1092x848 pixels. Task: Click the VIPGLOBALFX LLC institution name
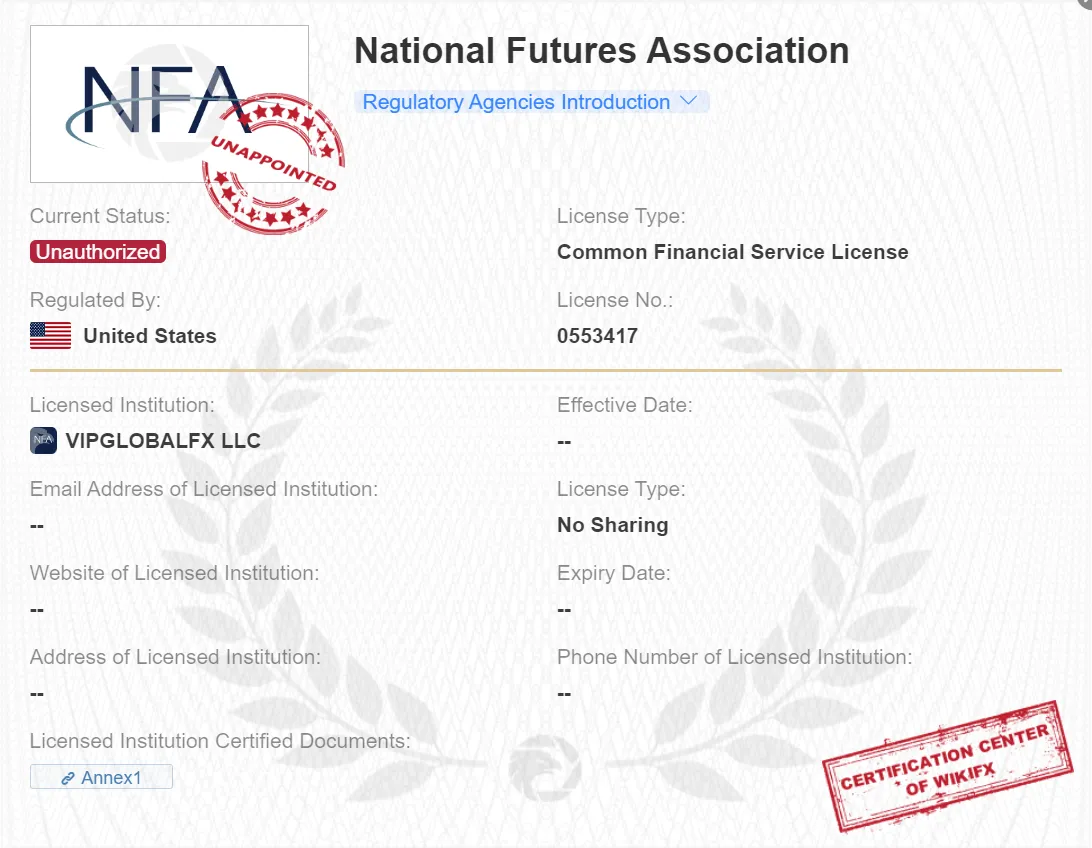pos(163,441)
